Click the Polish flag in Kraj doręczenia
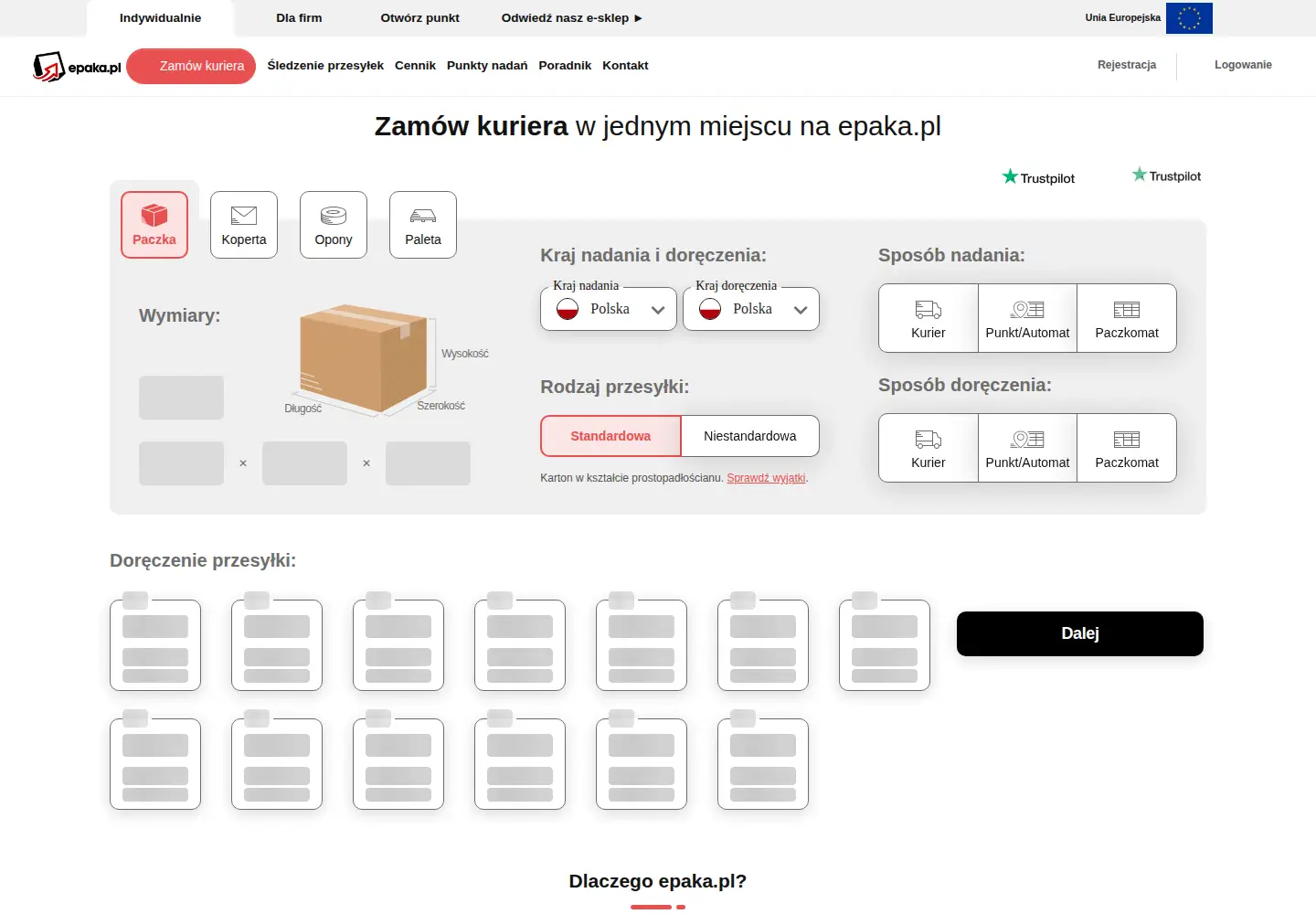 [x=710, y=309]
